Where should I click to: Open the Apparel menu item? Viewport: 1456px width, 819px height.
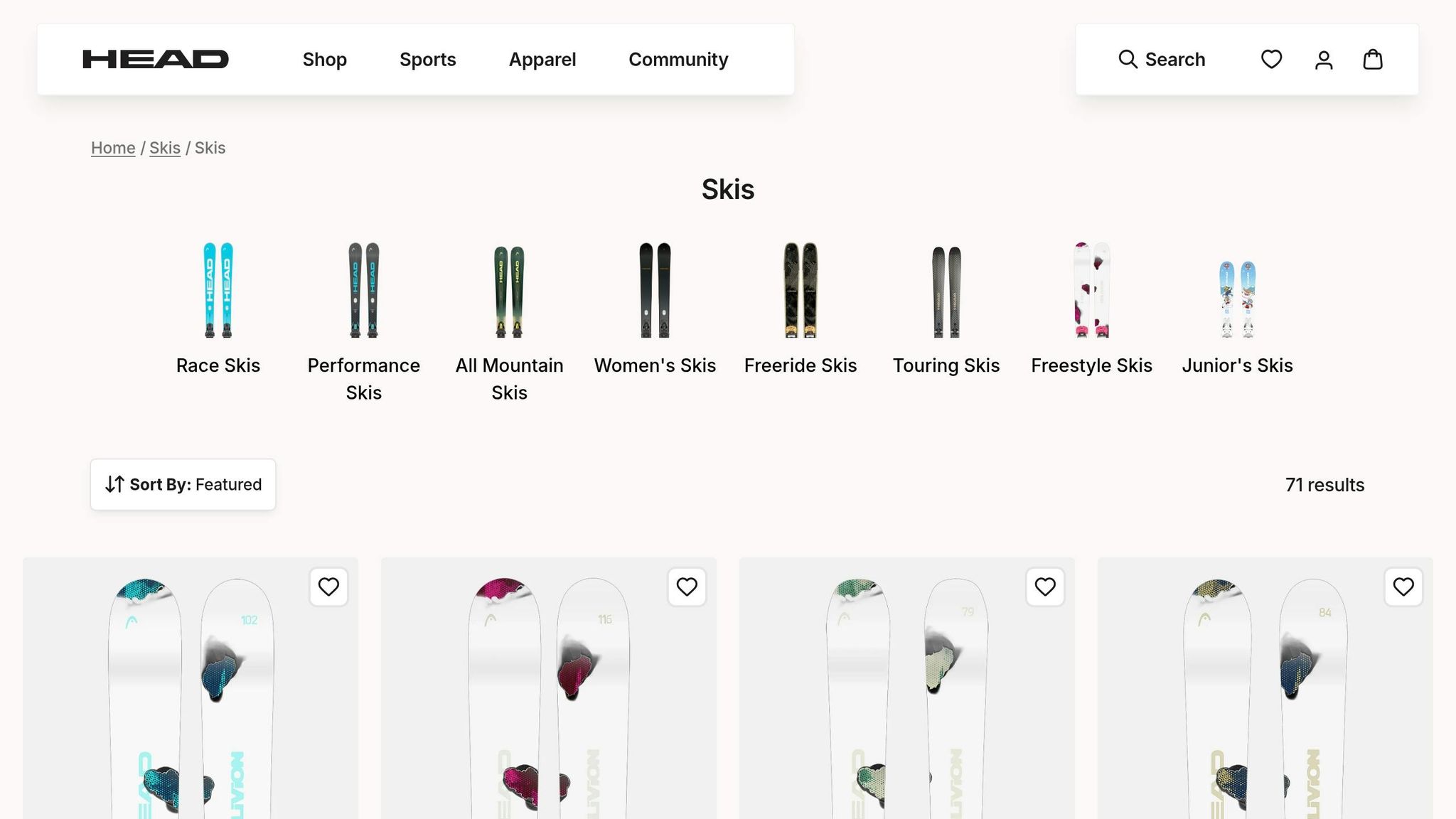(542, 59)
